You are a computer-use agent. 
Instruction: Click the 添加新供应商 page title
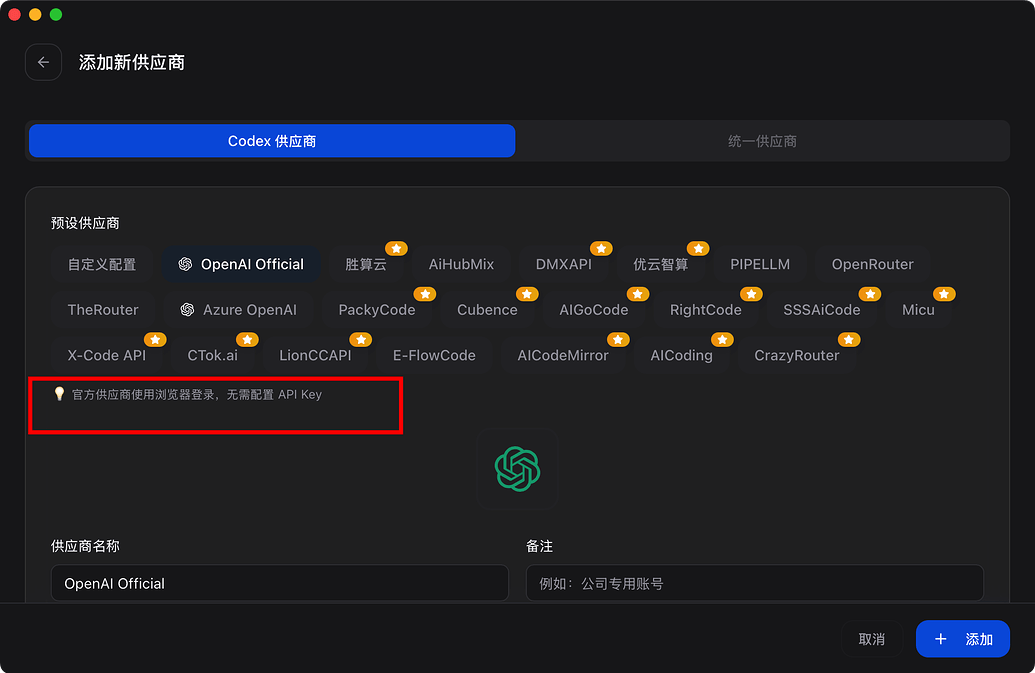pos(132,62)
